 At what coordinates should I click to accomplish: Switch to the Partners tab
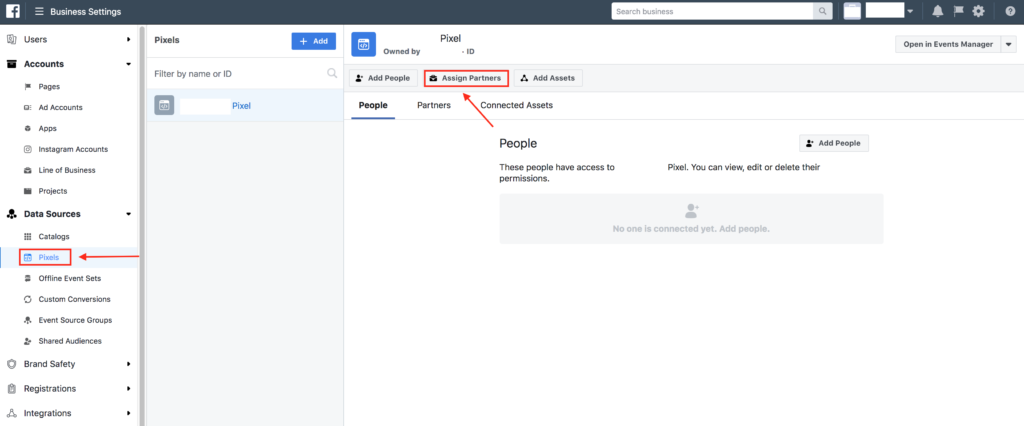[x=433, y=105]
